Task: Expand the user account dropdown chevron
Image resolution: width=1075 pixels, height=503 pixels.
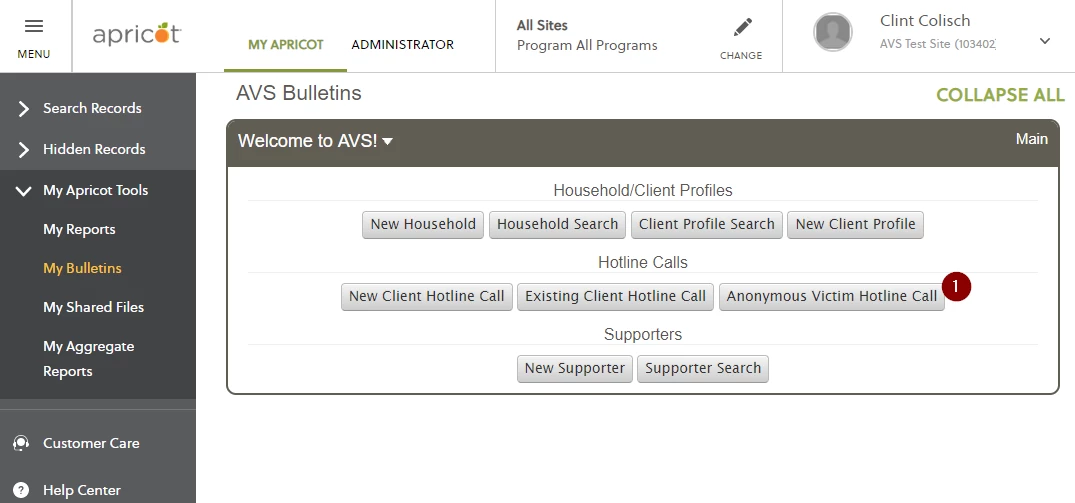Action: pos(1044,41)
